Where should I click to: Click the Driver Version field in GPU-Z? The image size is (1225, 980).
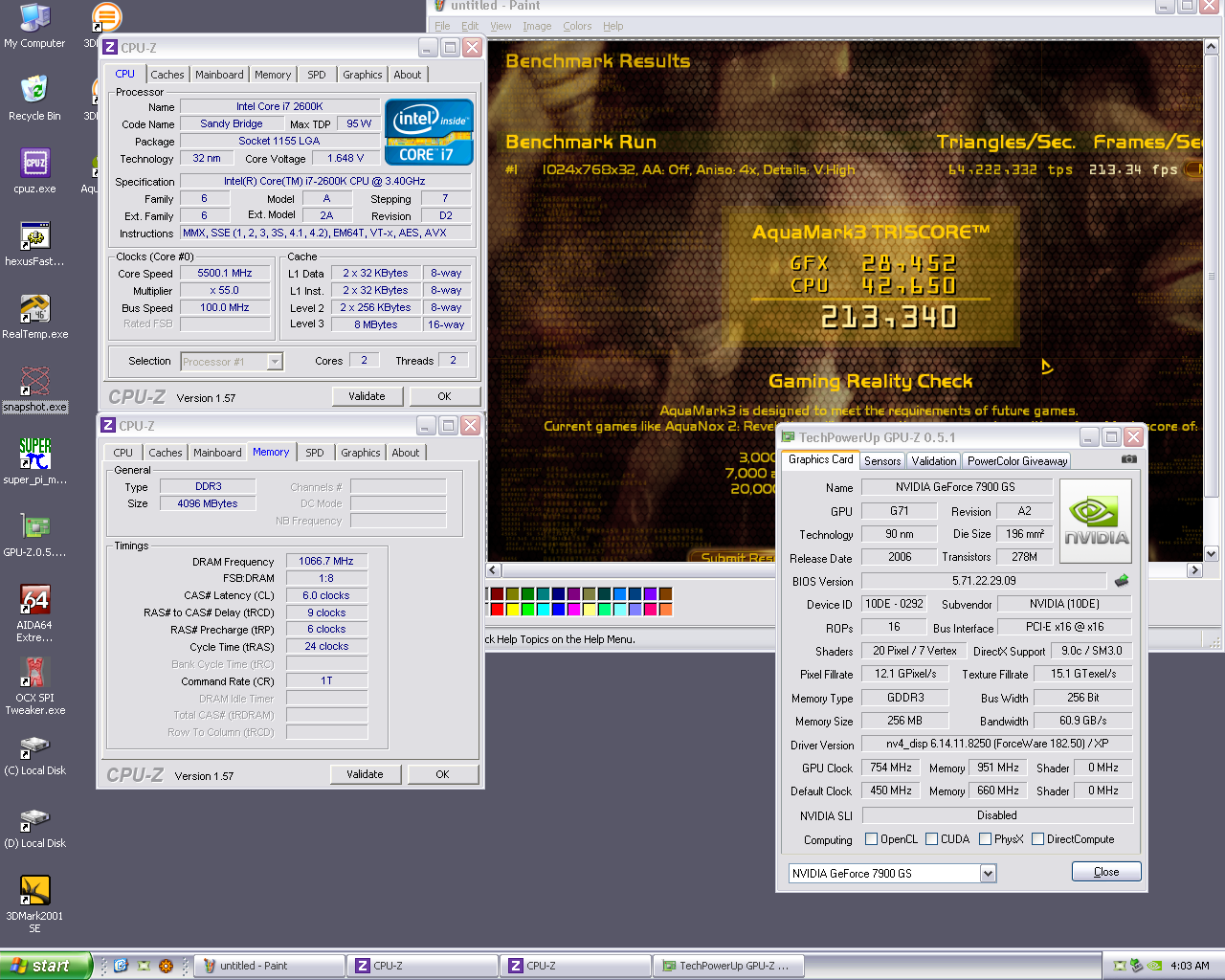coord(996,744)
